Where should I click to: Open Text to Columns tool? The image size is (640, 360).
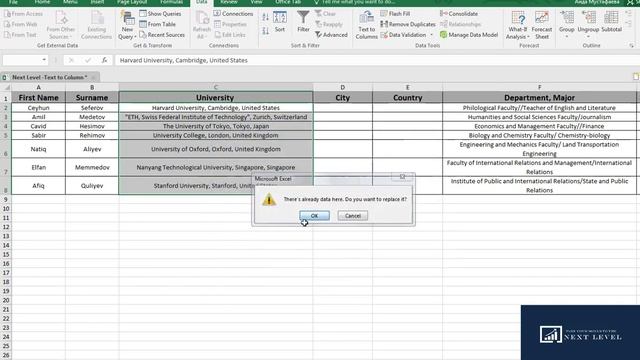366,25
